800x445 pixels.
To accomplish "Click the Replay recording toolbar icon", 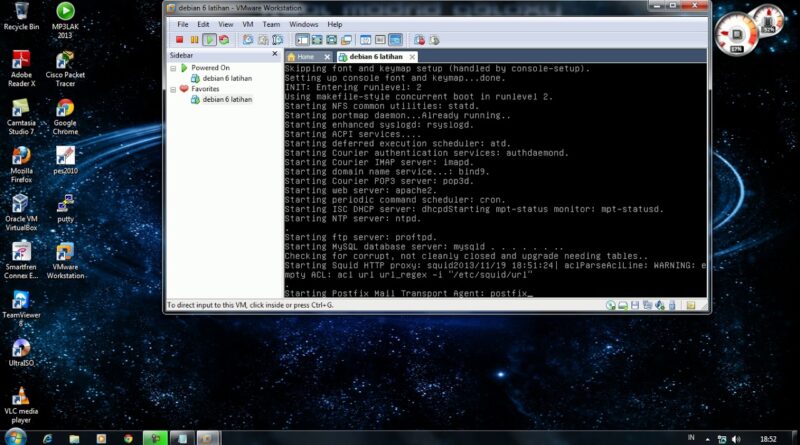I will 434,40.
